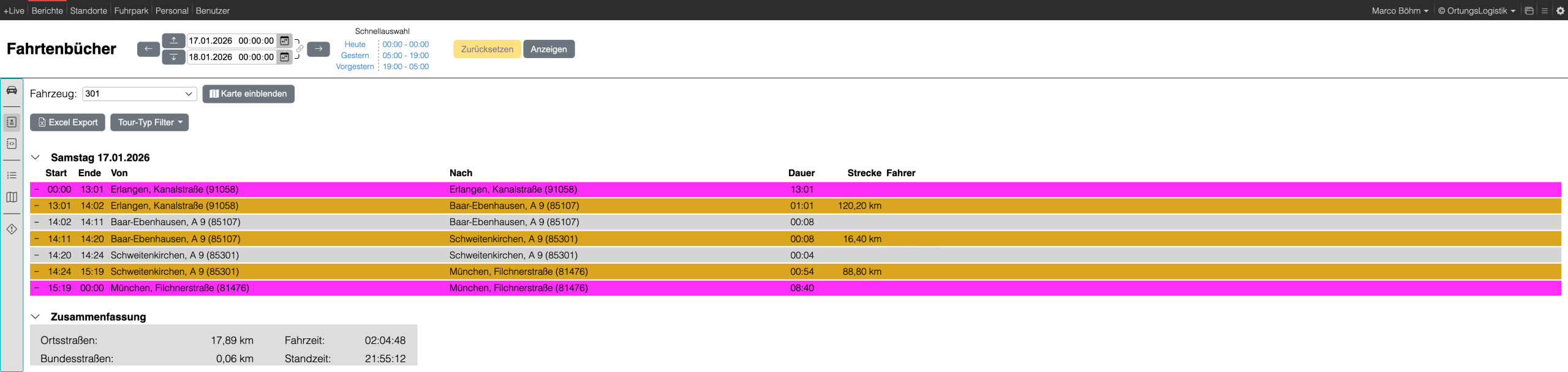Click the list icon in left sidebar

12,176
